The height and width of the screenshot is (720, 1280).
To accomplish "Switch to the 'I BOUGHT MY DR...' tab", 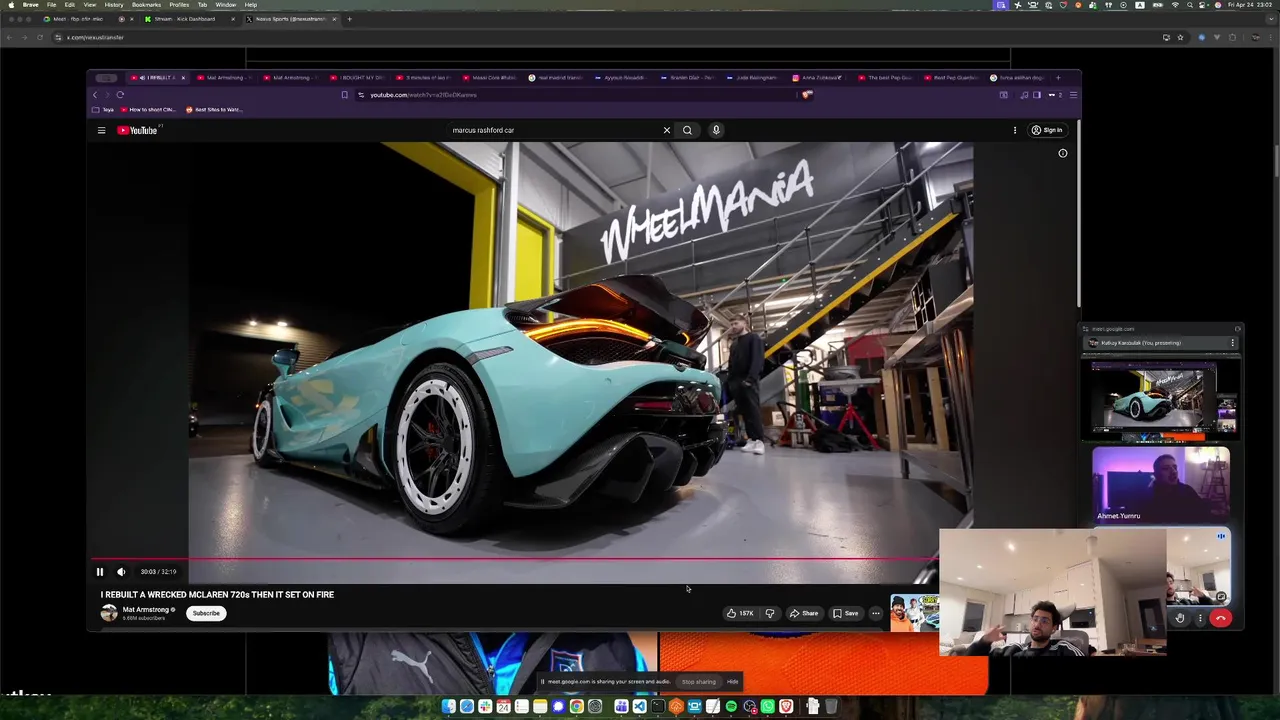I will tap(358, 77).
